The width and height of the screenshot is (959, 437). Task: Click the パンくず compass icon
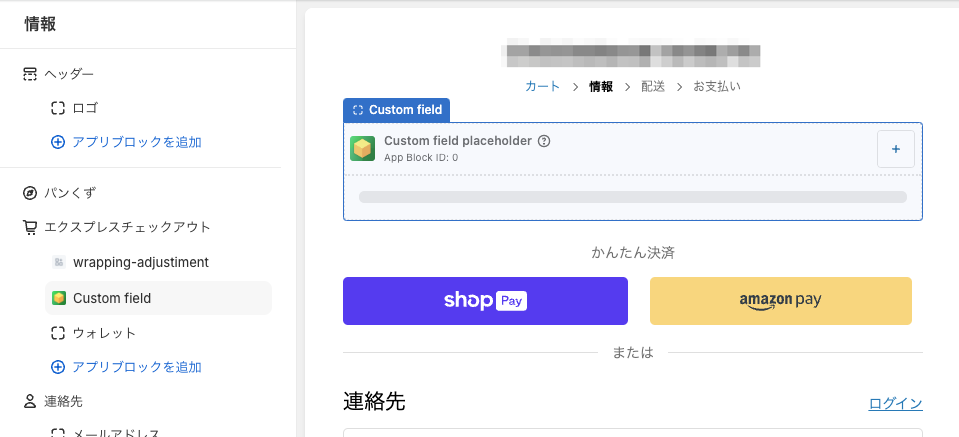[30, 192]
